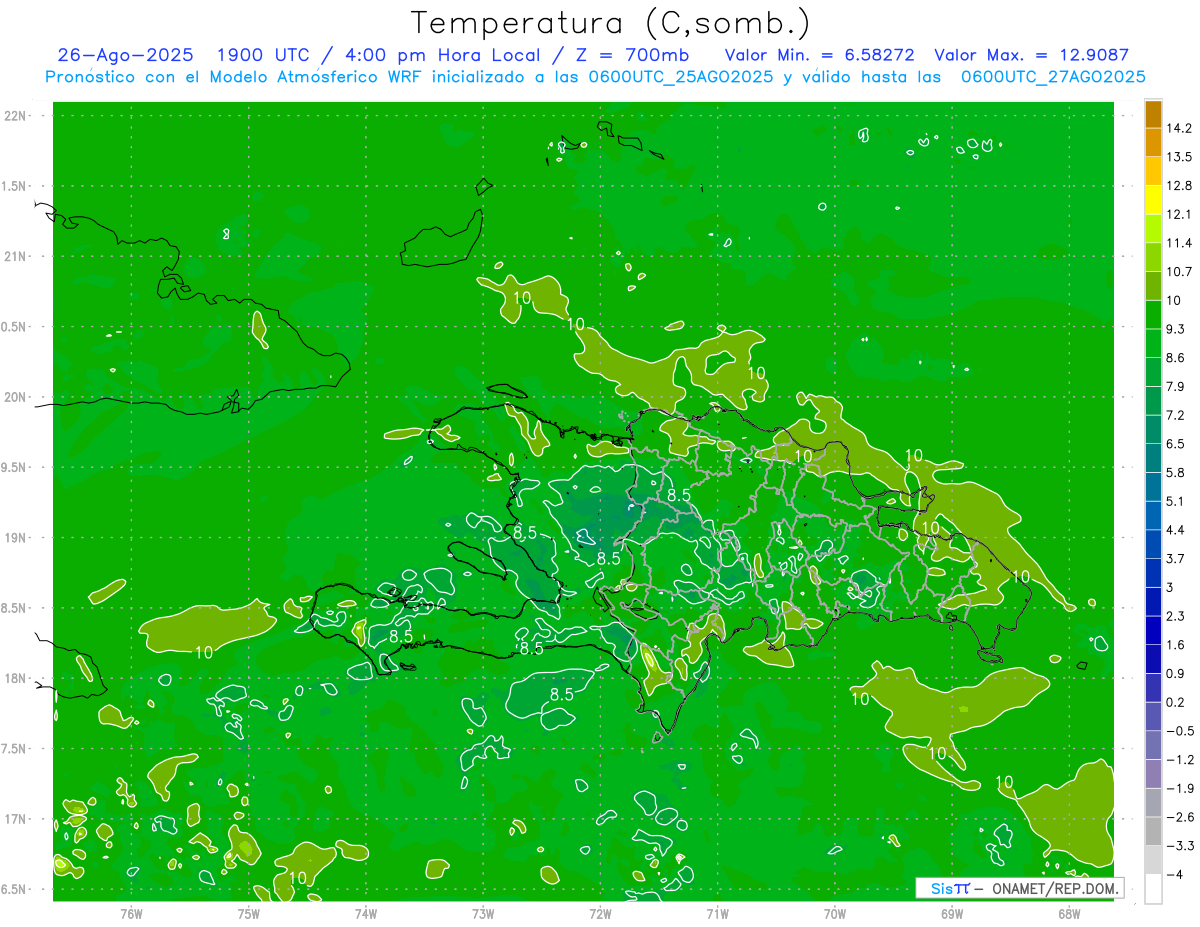Image resolution: width=1200 pixels, height=927 pixels.
Task: Click the "7.2" color scale value
Action: pos(1176,415)
